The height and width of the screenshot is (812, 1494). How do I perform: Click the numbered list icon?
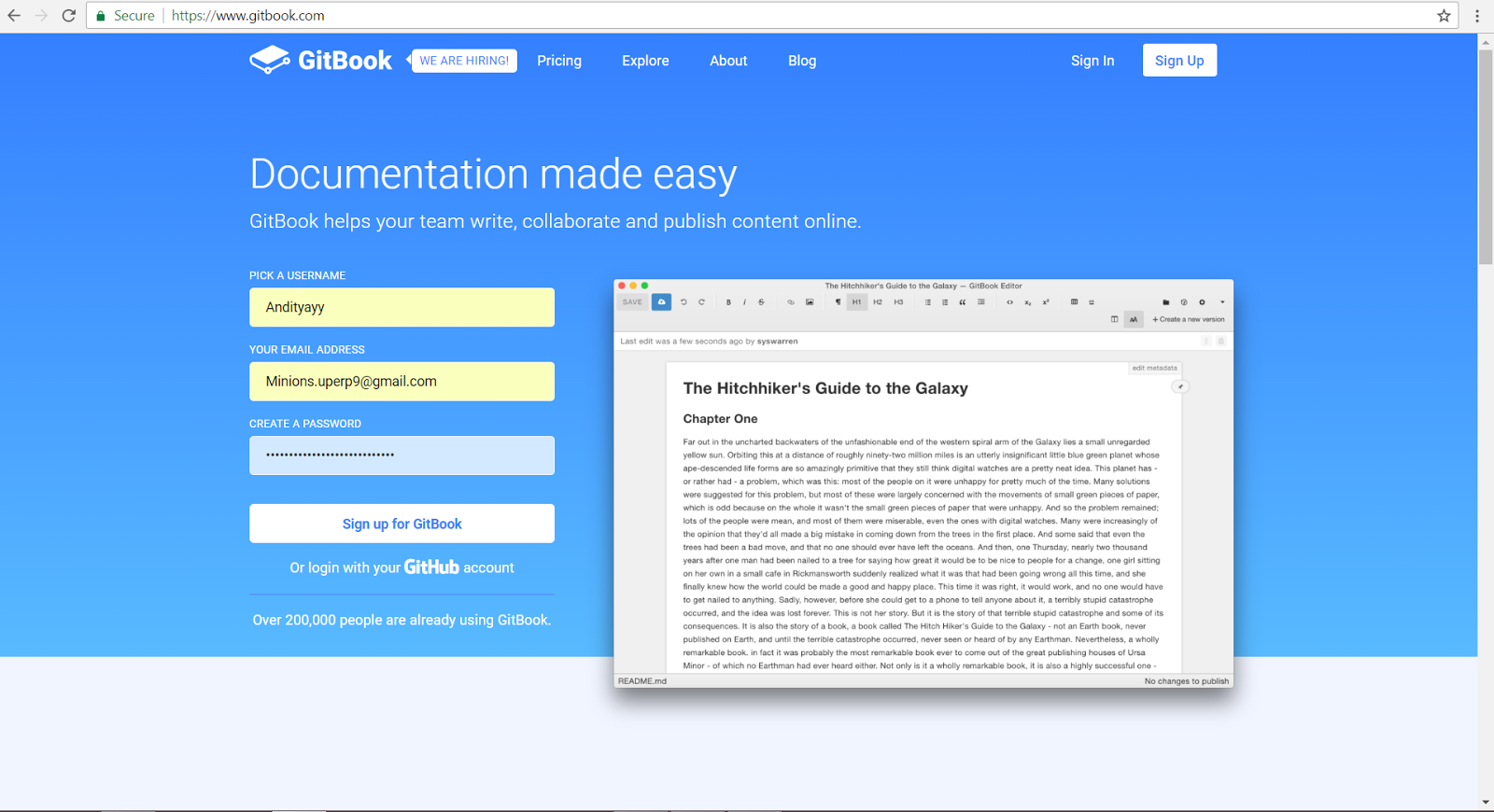coord(945,302)
